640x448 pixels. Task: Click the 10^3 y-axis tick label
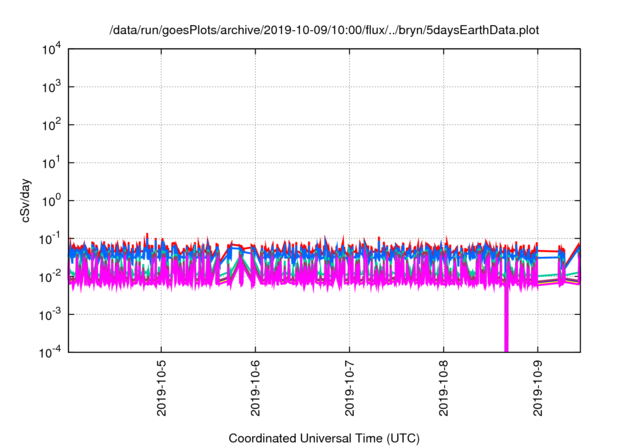pyautogui.click(x=51, y=87)
